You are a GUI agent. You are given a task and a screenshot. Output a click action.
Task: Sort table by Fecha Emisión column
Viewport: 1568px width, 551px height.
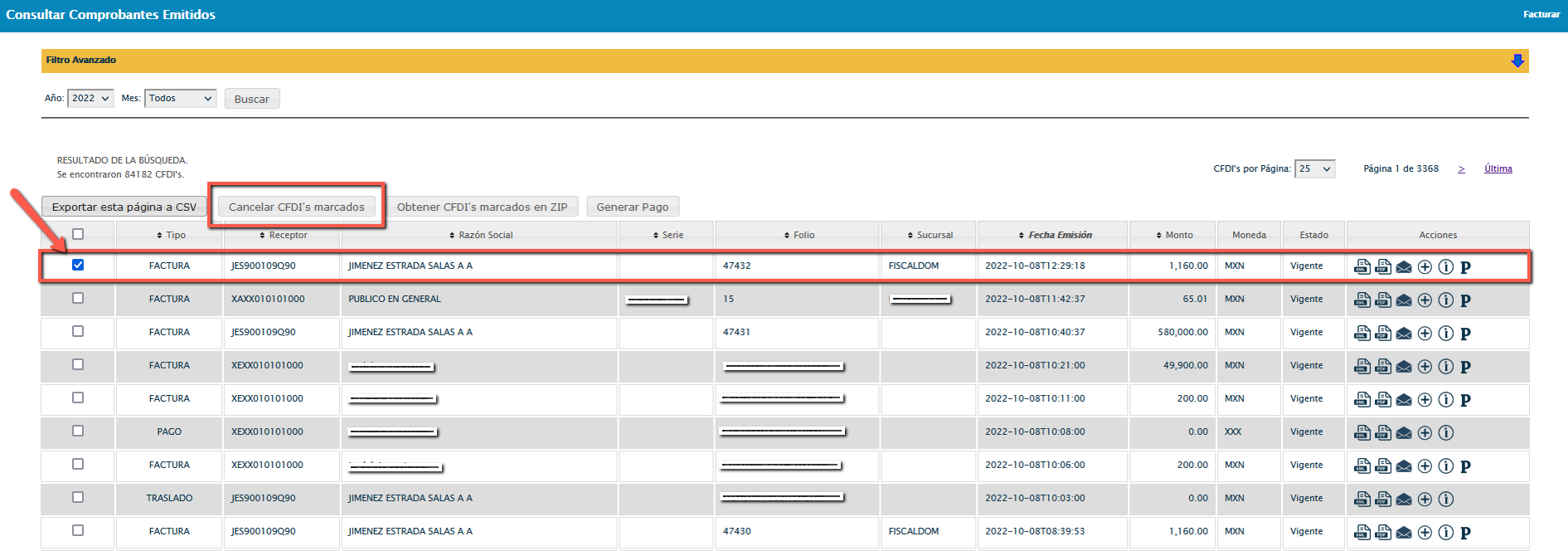click(x=1059, y=236)
